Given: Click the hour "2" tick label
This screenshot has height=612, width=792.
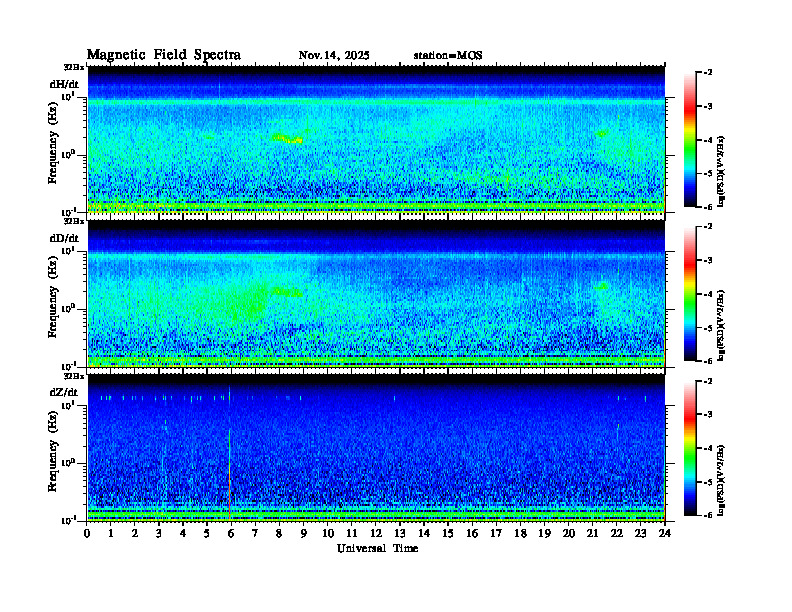Looking at the screenshot, I should coord(134,533).
